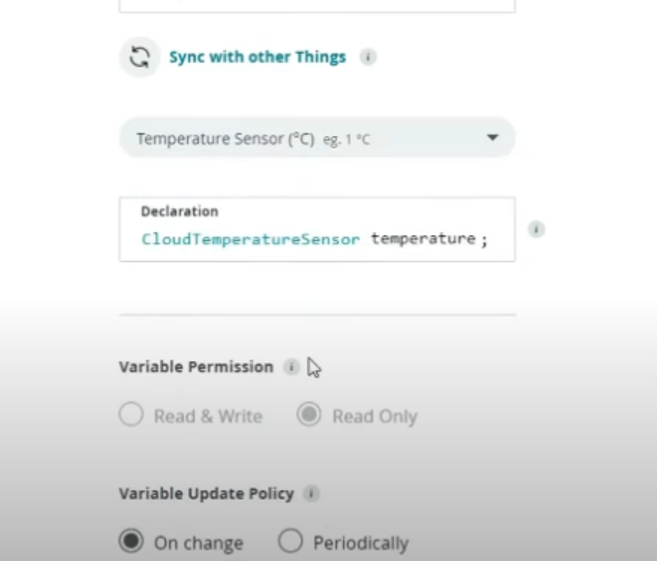Click the partially visible field at top
The width and height of the screenshot is (657, 561).
(317, 6)
